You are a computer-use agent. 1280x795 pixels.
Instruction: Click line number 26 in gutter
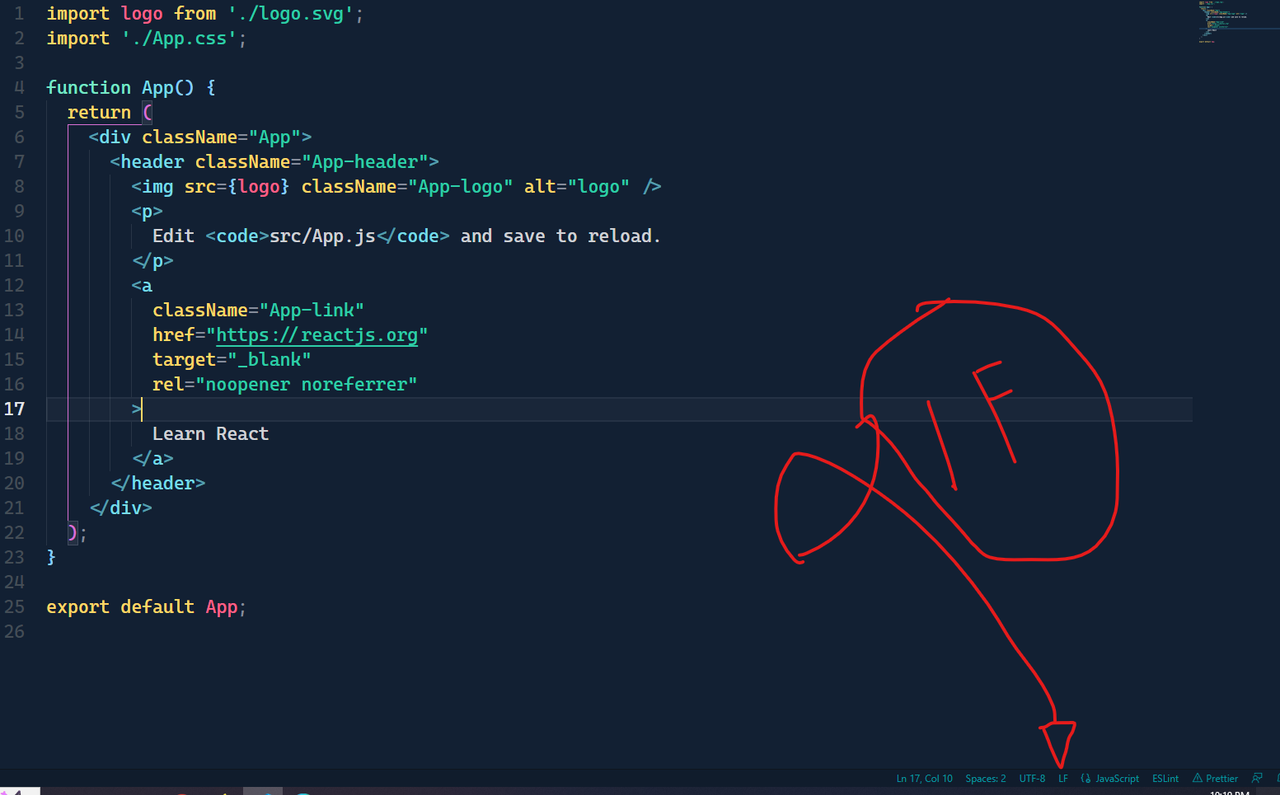(15, 631)
